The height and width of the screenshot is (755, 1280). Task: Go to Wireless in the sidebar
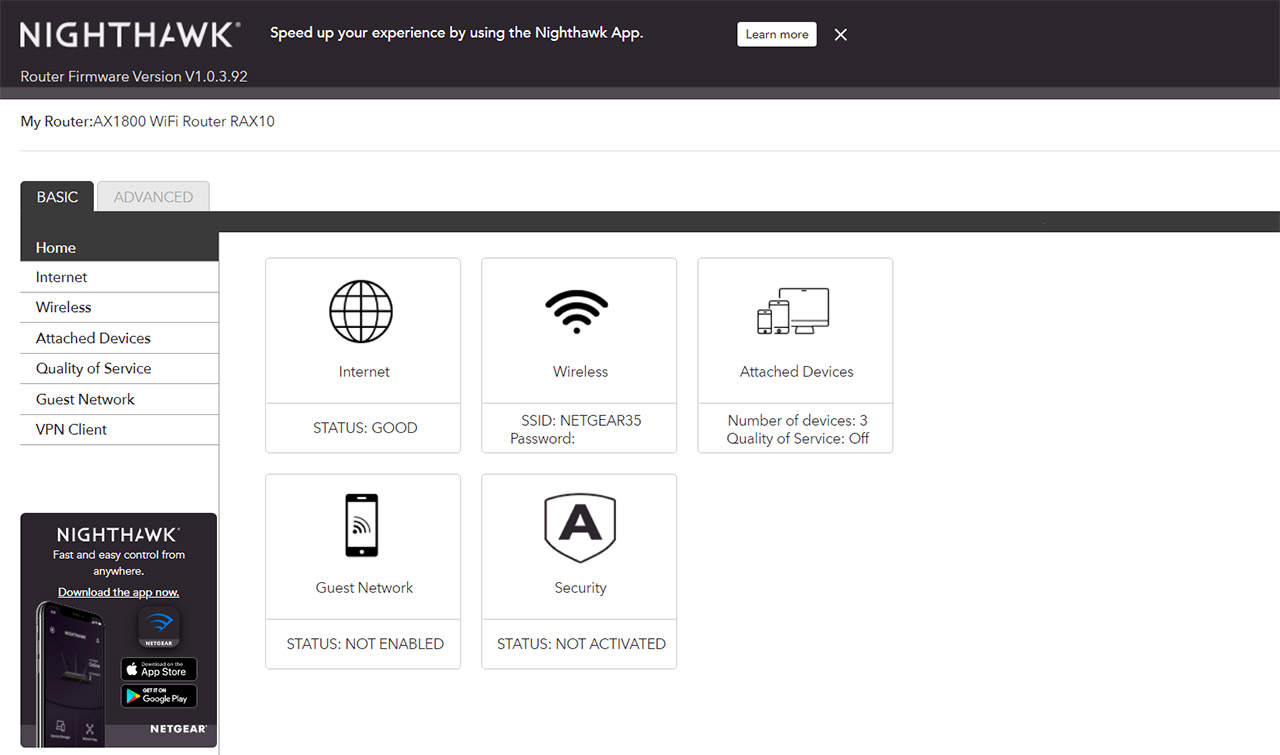(x=119, y=307)
